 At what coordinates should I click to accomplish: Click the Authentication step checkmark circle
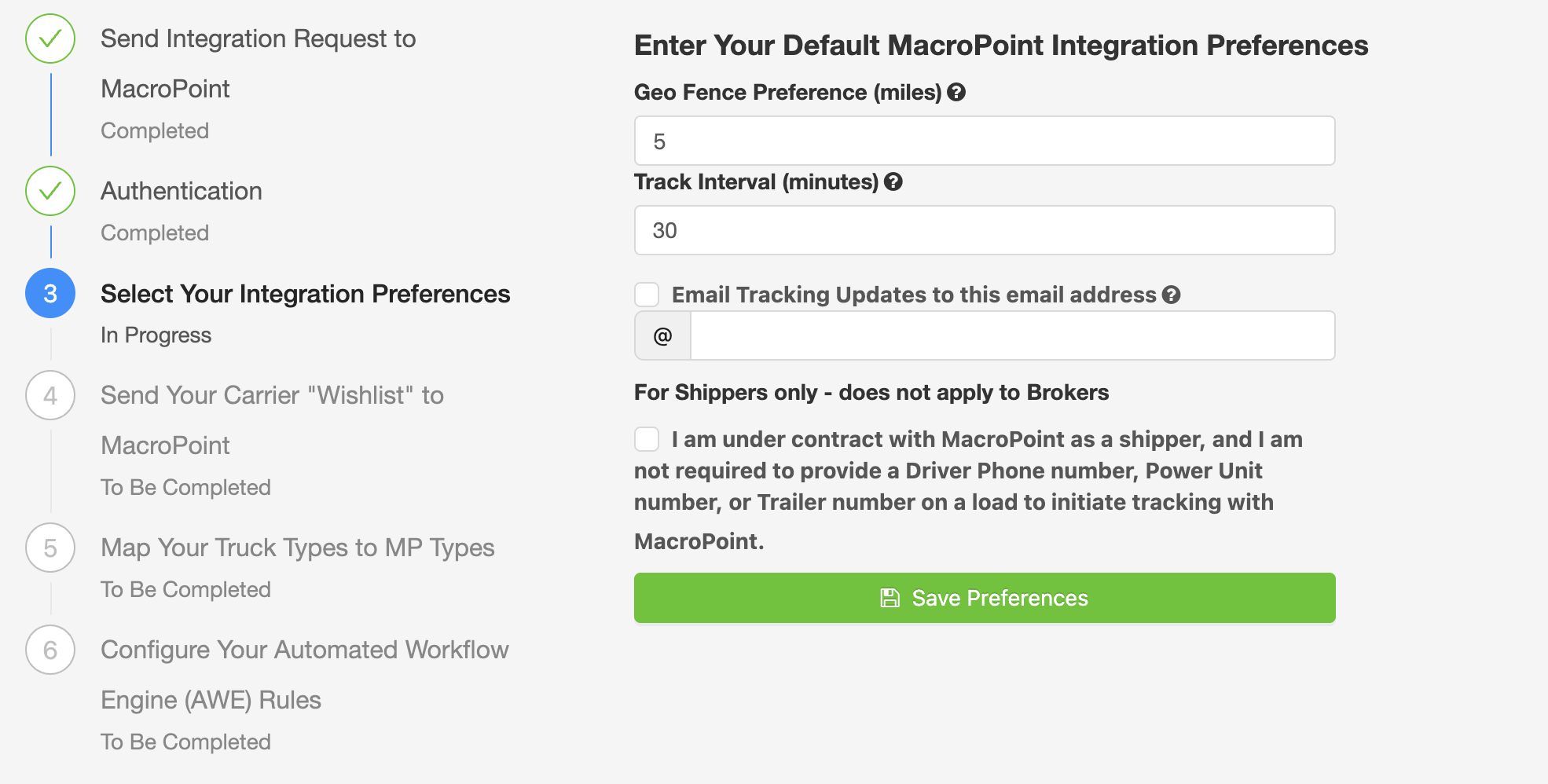50,191
